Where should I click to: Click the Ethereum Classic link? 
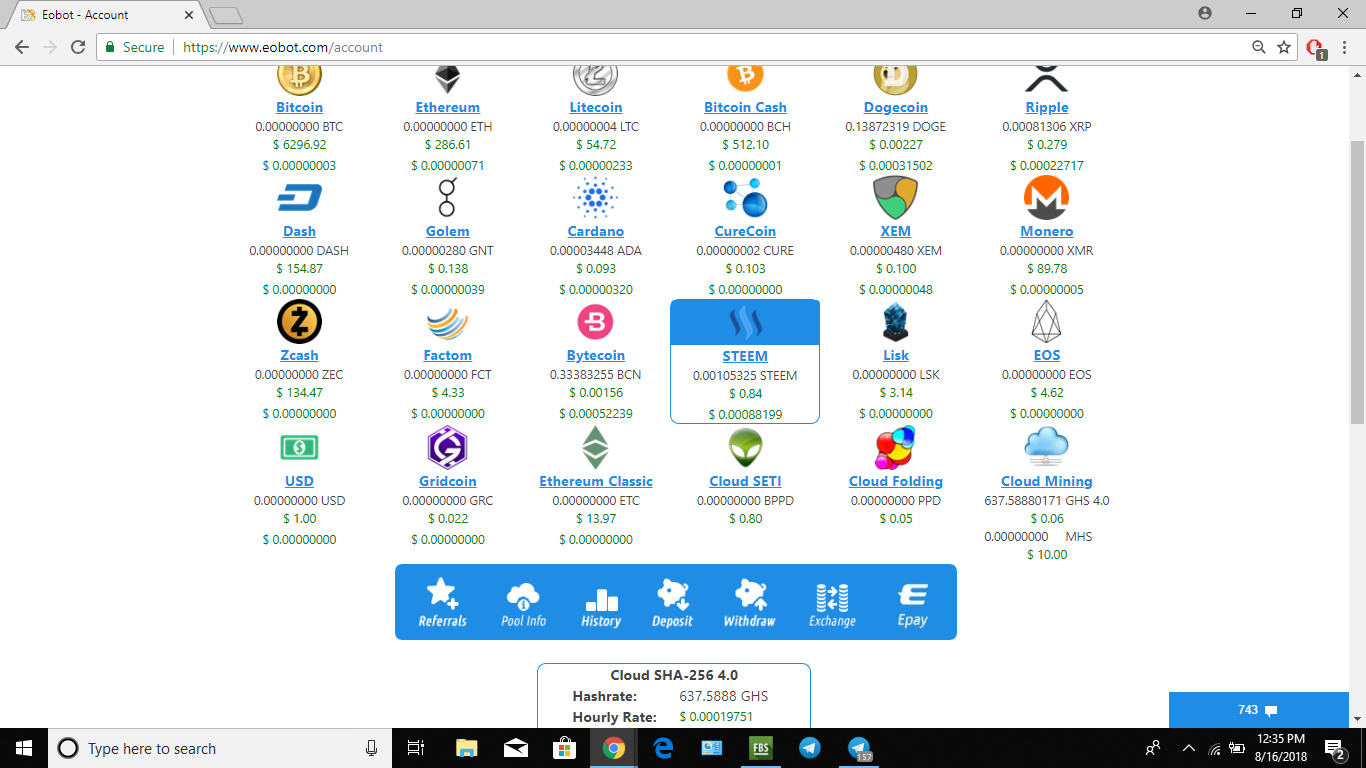(596, 481)
